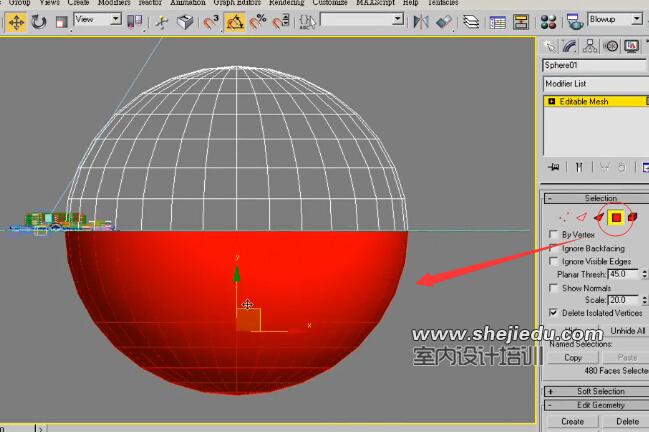This screenshot has width=649, height=432.
Task: Click the Planar Thresh spinner arrows
Action: [x=644, y=274]
